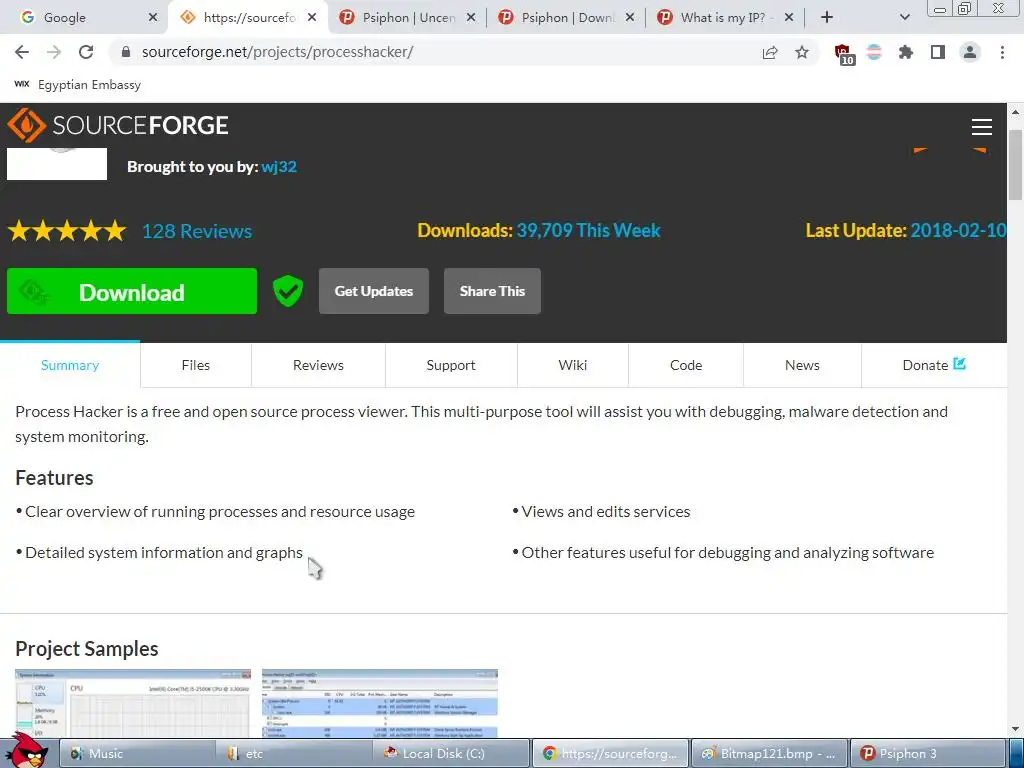Switch to etc folder taskbar window
This screenshot has width=1024, height=768.
(x=295, y=754)
